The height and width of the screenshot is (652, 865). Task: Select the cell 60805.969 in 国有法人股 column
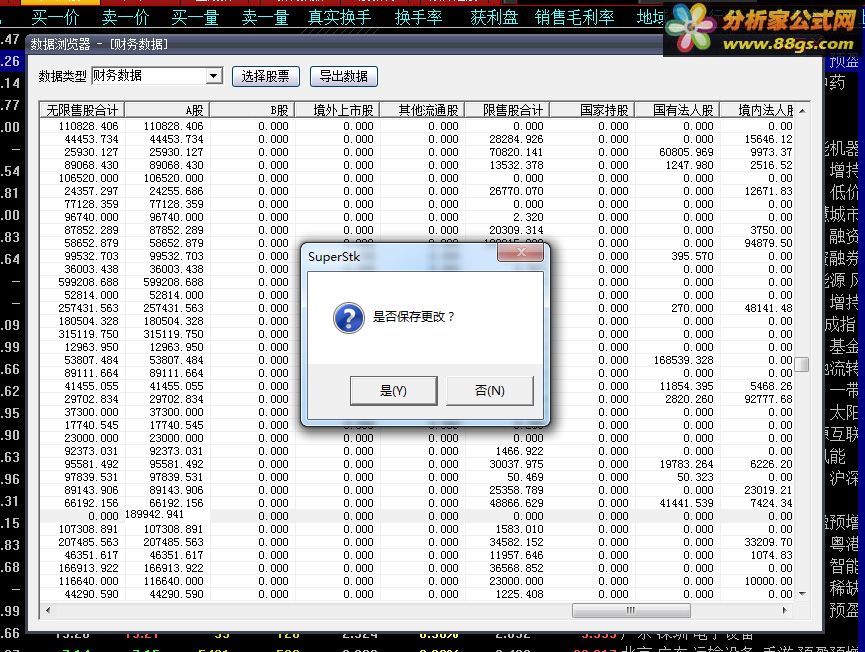tap(686, 152)
